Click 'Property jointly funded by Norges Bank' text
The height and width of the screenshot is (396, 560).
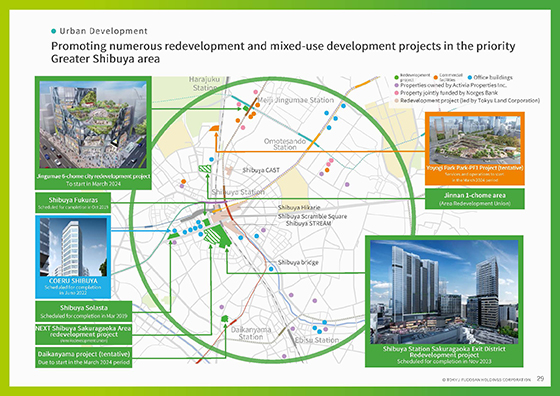click(449, 93)
